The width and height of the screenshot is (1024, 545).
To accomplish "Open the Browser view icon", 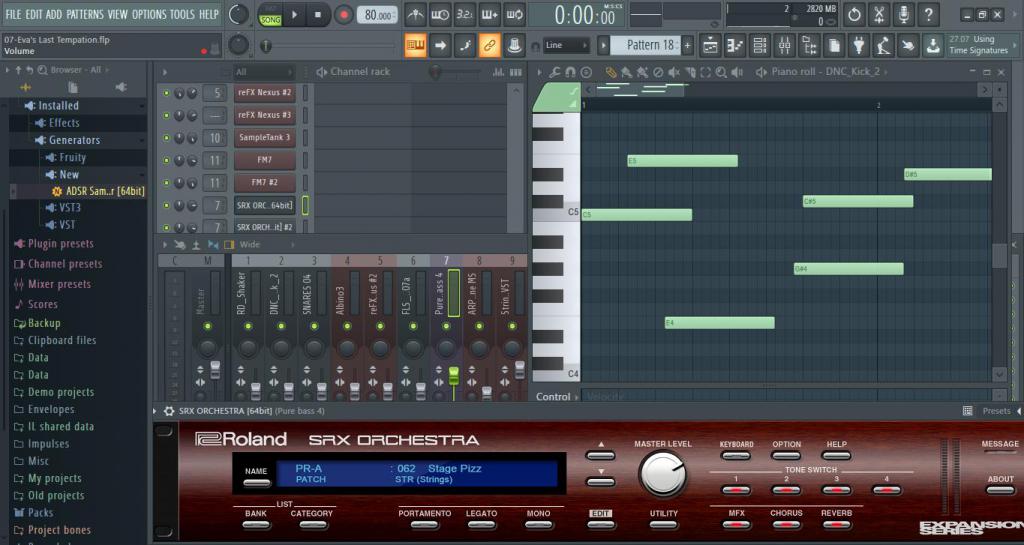I will coord(810,46).
